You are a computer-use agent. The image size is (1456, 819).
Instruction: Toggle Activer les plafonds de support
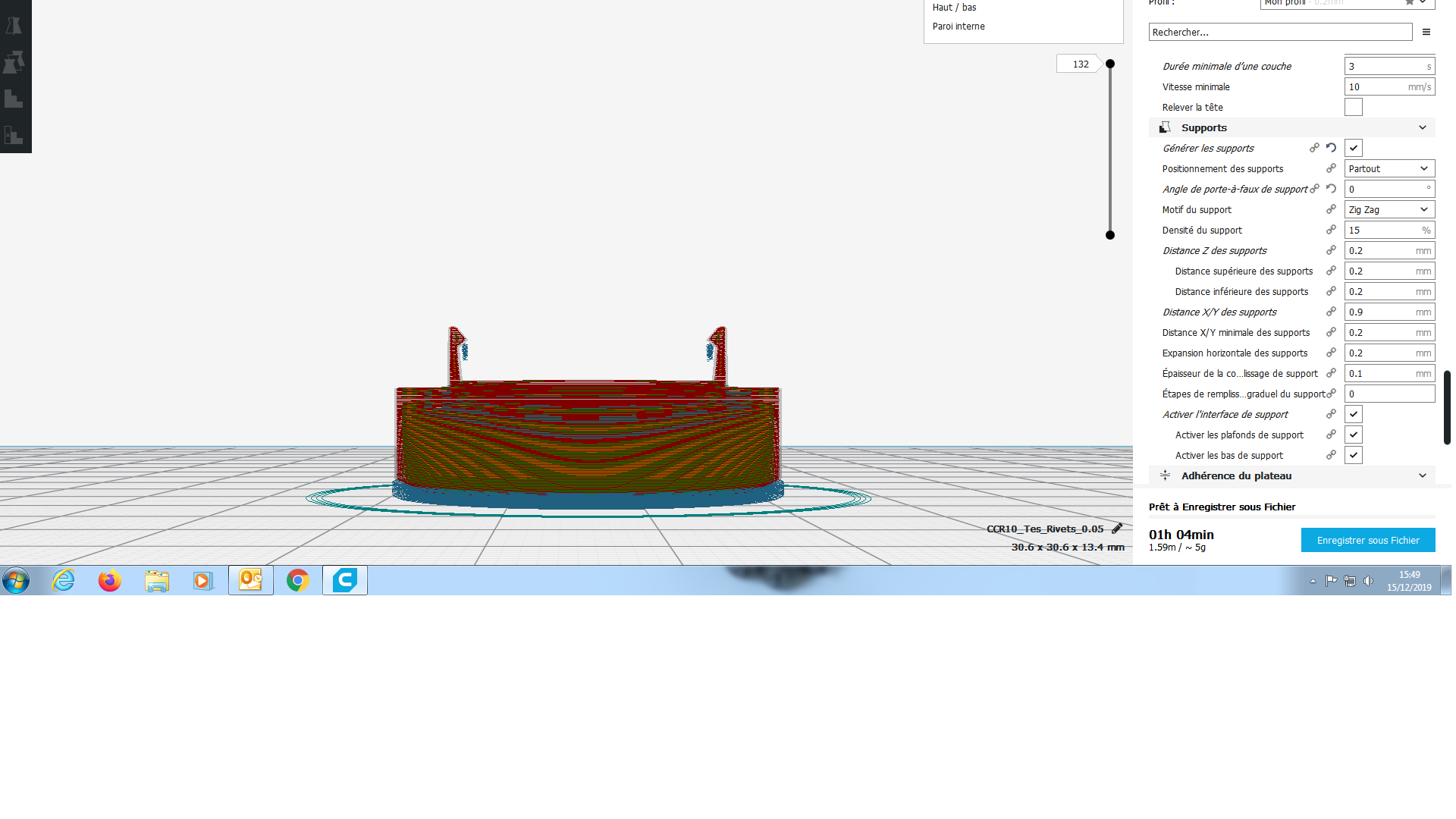click(1353, 435)
